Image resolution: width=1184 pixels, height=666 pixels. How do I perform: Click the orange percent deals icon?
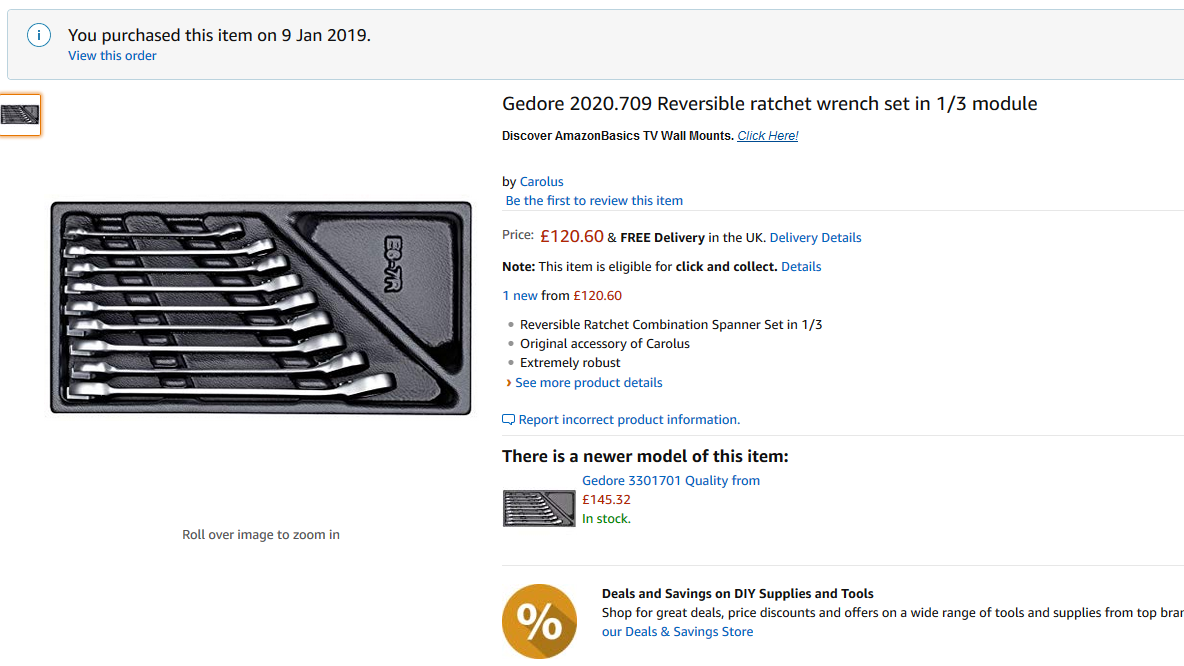pos(539,621)
